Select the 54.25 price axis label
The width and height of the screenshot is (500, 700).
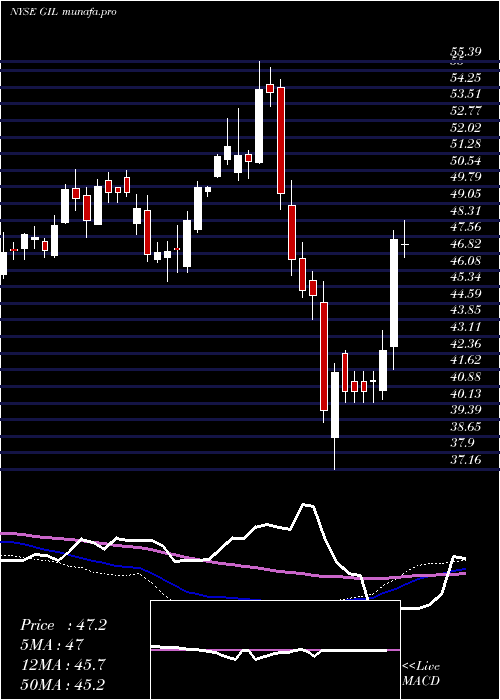(466, 78)
